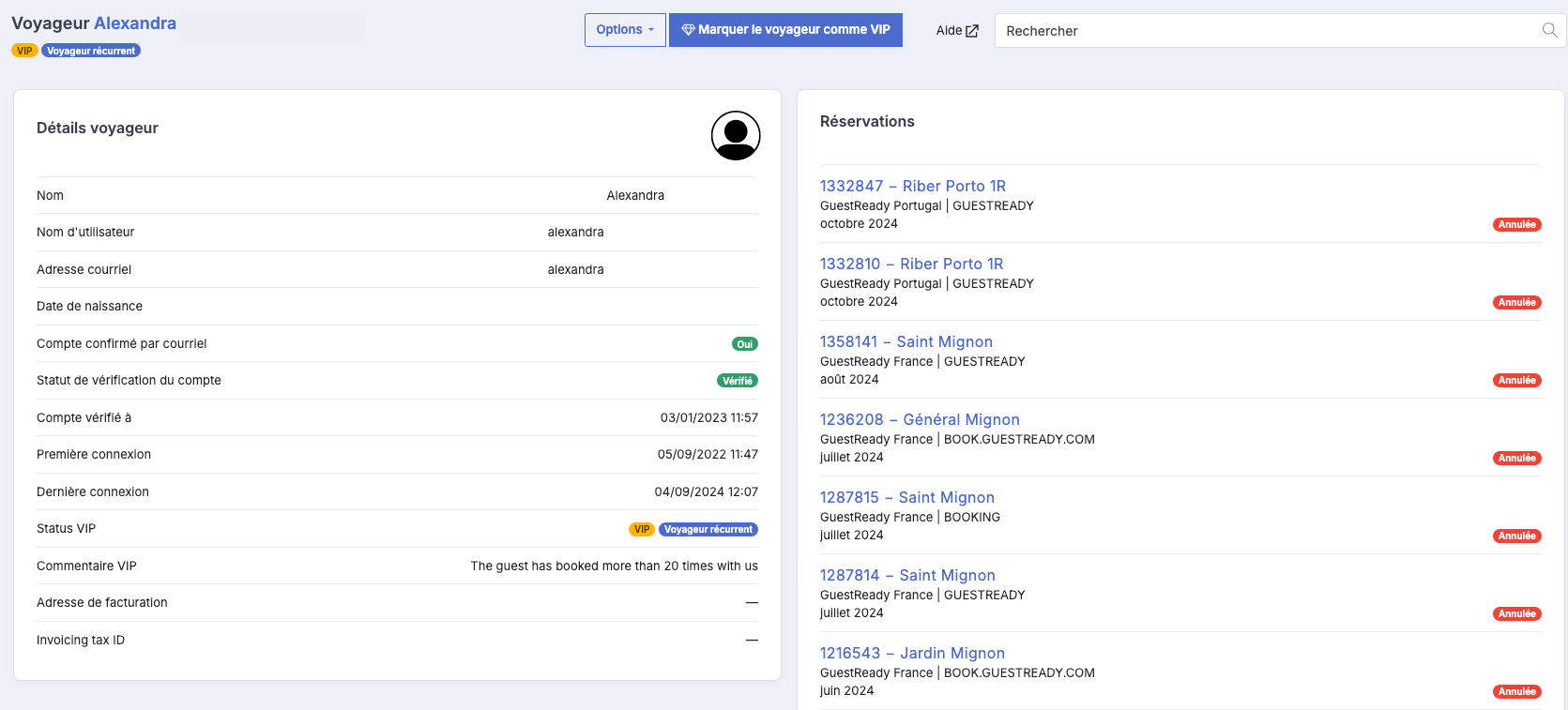Click the 'Nom d'utilisateur' value alexandra

576,232
